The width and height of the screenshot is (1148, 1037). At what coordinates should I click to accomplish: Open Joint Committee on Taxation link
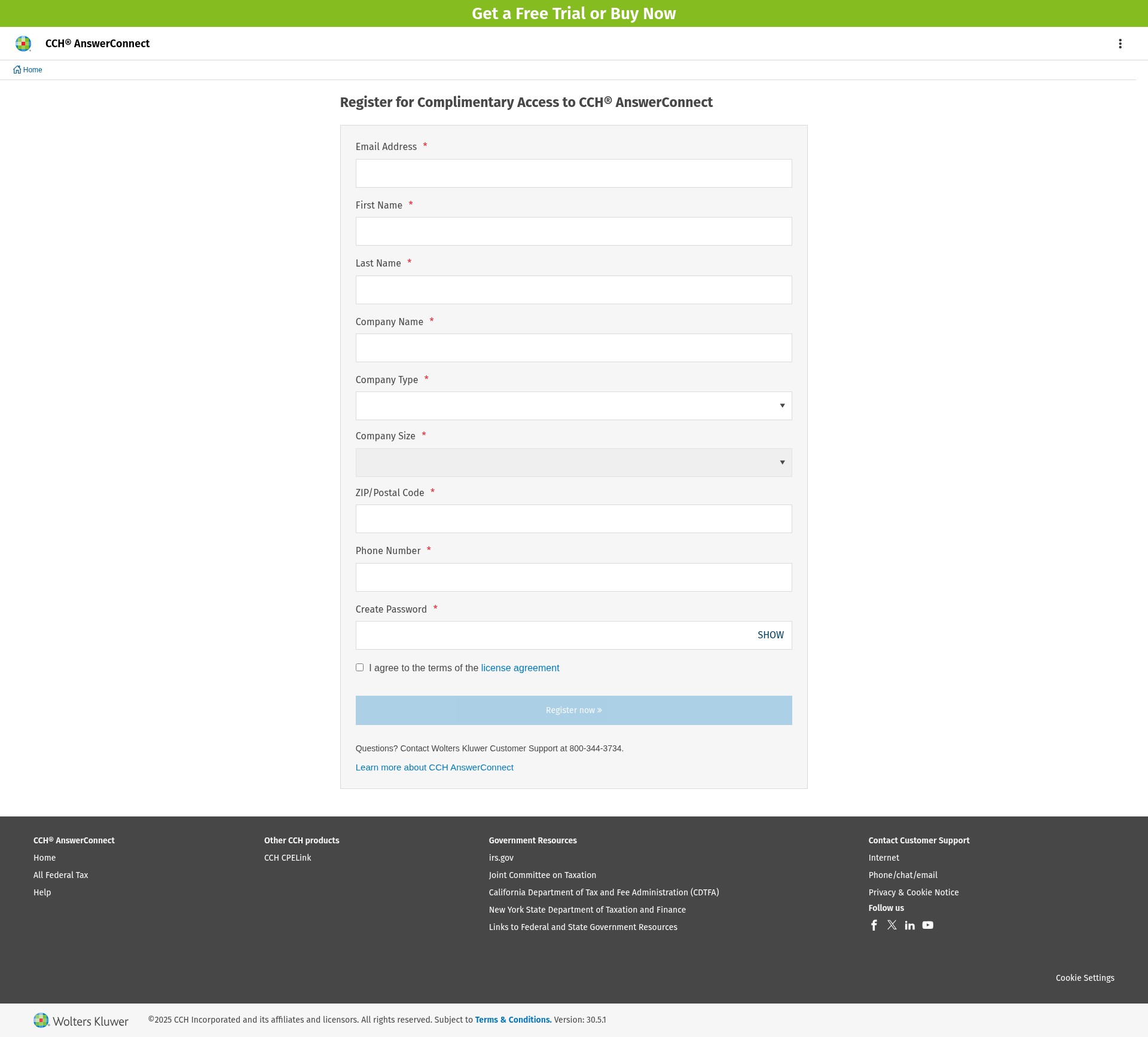point(542,875)
